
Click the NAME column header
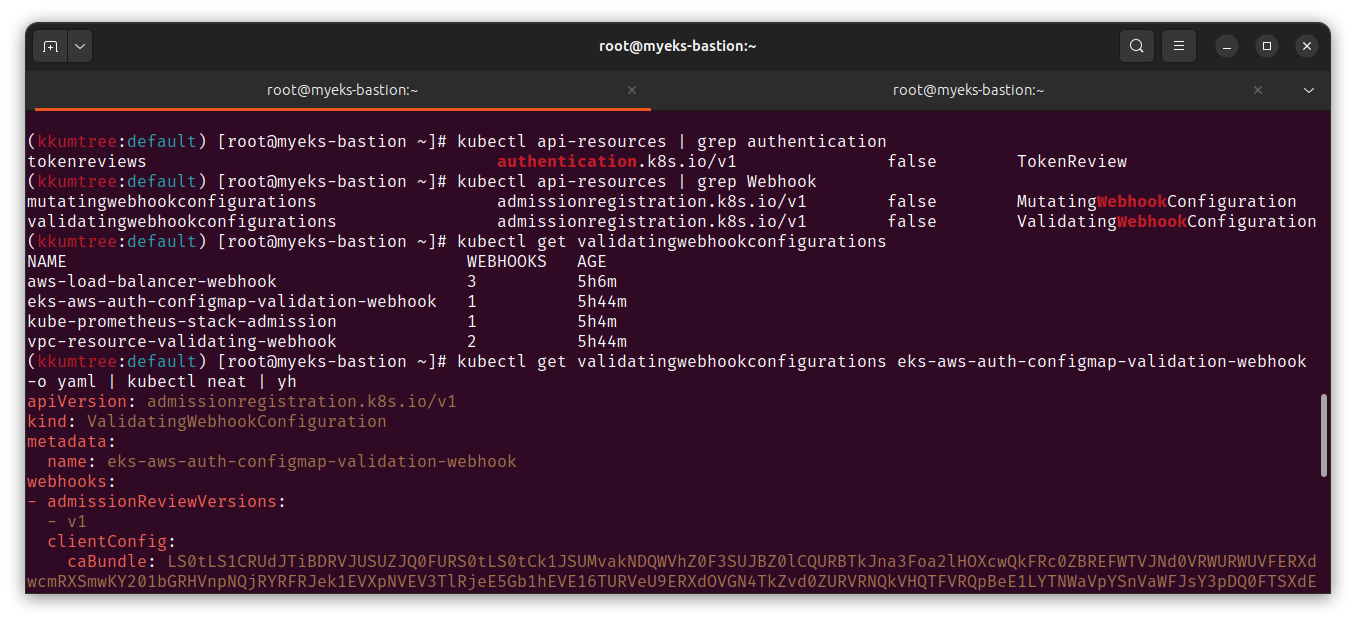coord(47,262)
